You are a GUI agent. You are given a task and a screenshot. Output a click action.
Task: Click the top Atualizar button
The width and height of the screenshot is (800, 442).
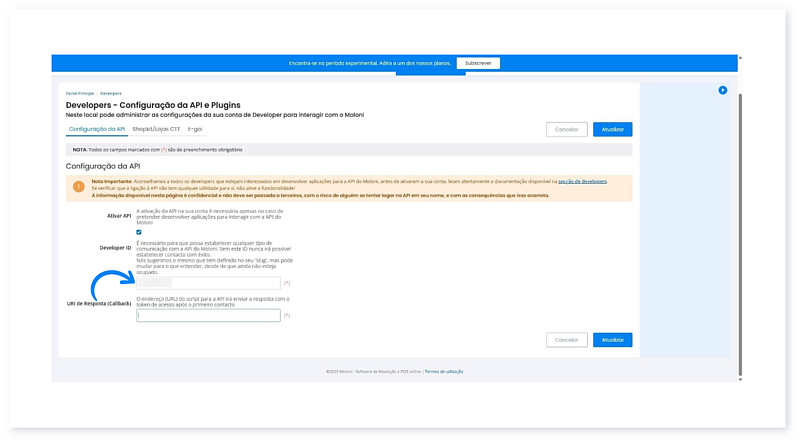tap(612, 129)
